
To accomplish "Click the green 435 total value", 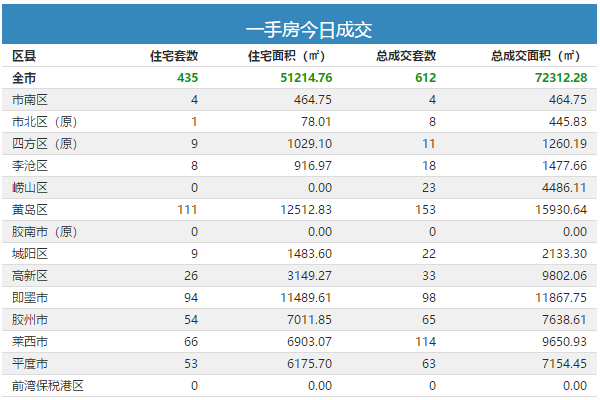I will (x=188, y=78).
